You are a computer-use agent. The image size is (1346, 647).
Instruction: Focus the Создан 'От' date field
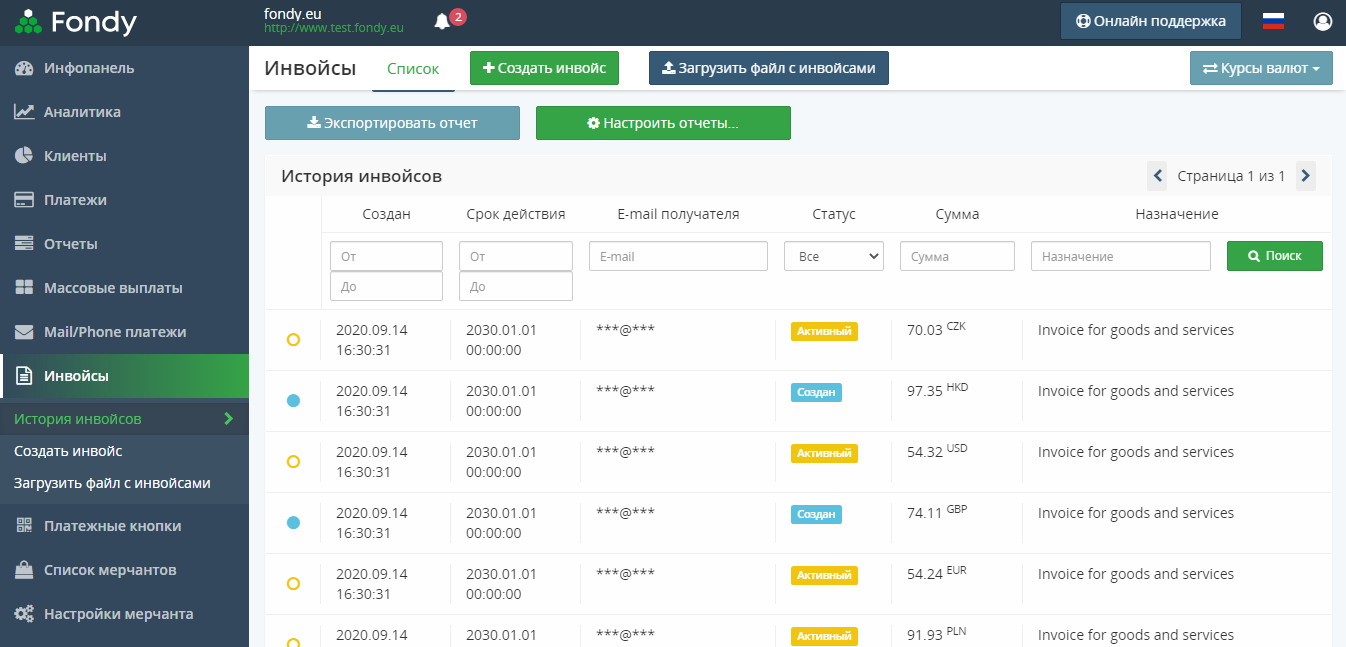[386, 256]
